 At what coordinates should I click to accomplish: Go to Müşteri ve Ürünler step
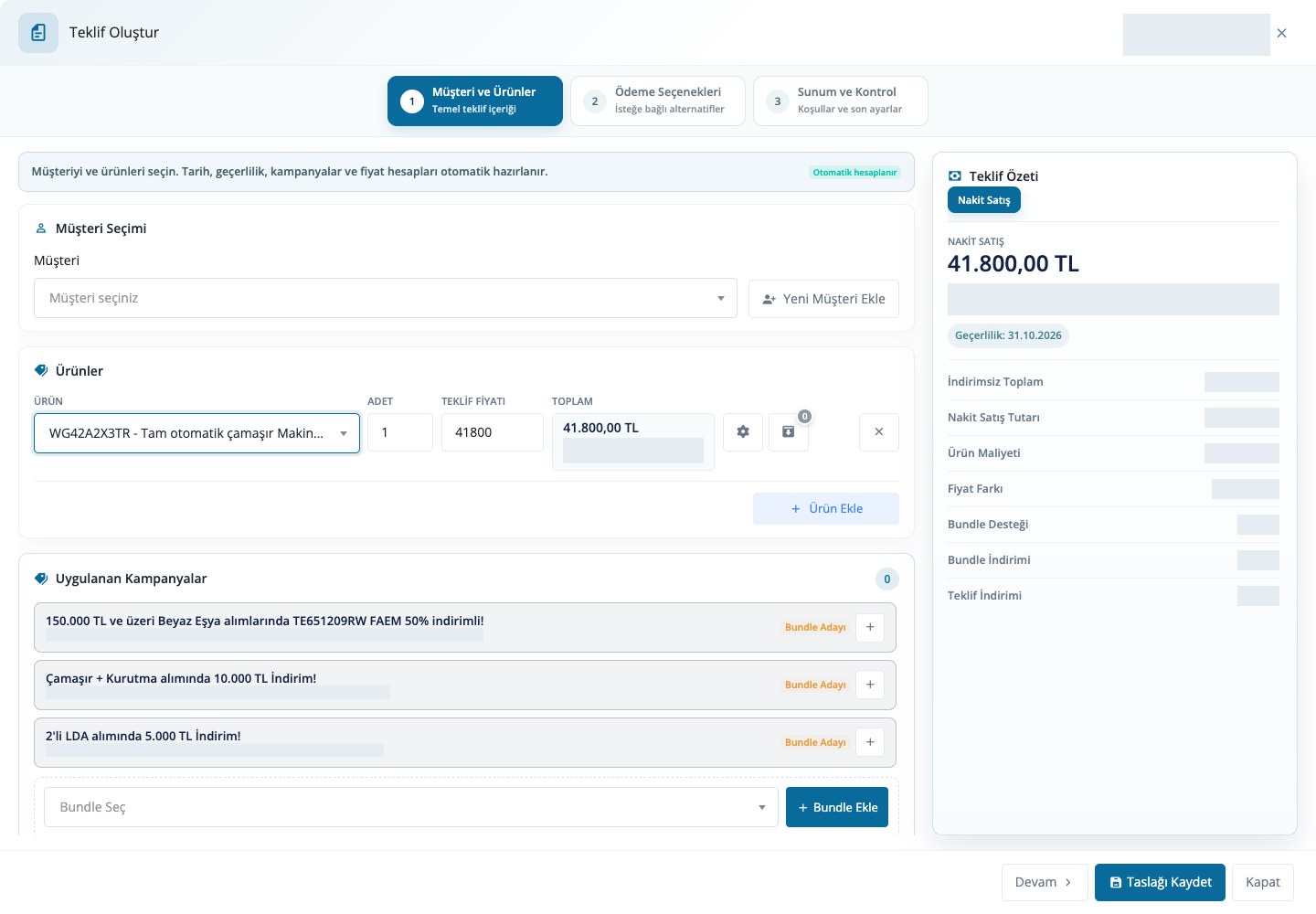(475, 101)
